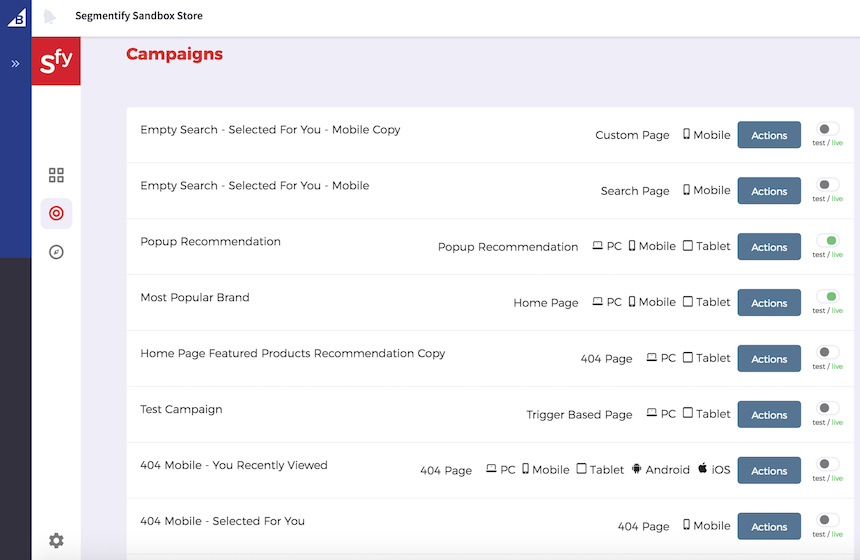Open settings gear icon at sidebar bottom
The image size is (860, 560).
(x=56, y=540)
